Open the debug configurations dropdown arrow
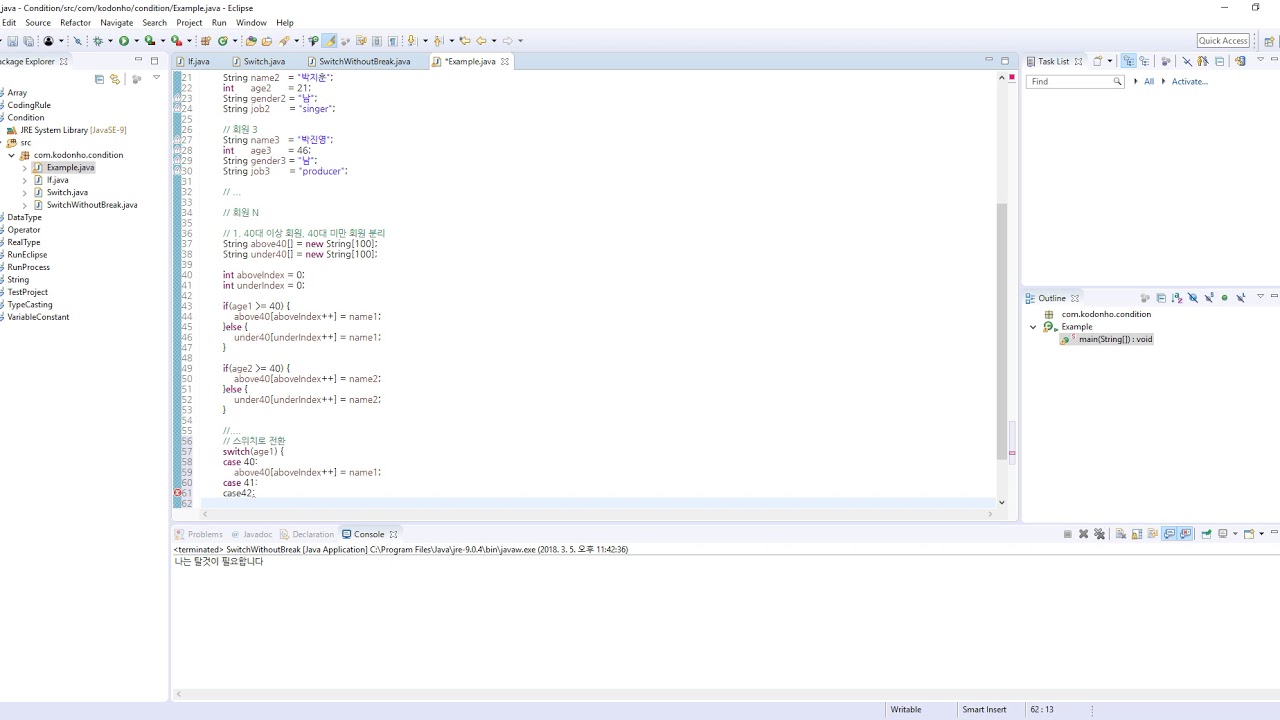The width and height of the screenshot is (1280, 720). pyautogui.click(x=110, y=41)
